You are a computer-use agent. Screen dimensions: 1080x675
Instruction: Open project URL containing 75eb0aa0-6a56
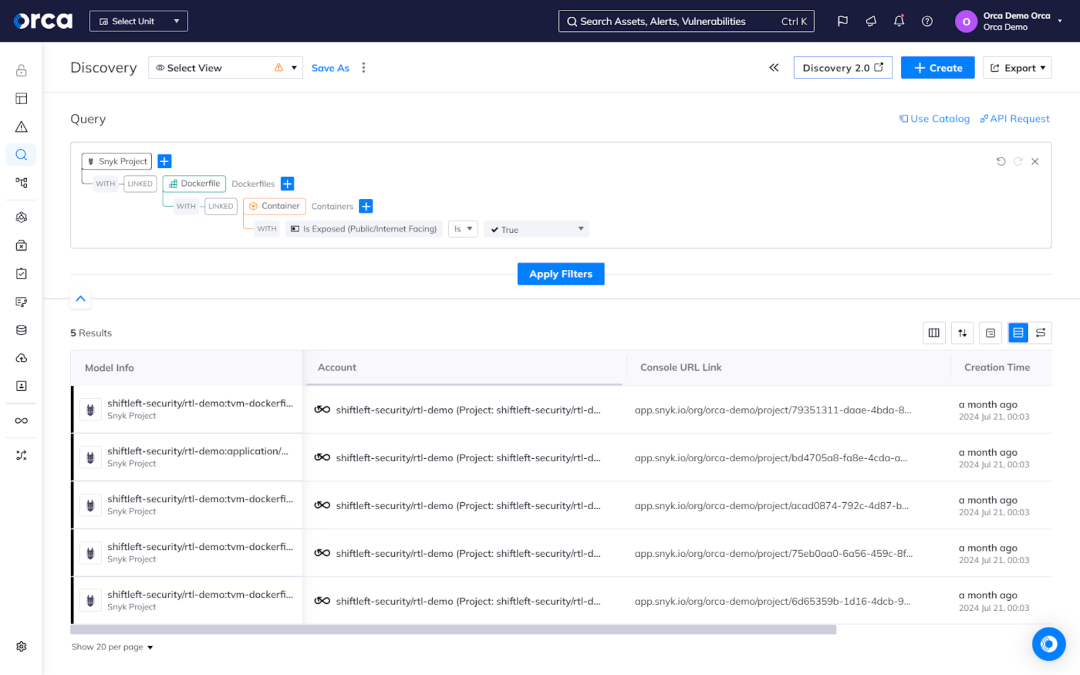[773, 553]
